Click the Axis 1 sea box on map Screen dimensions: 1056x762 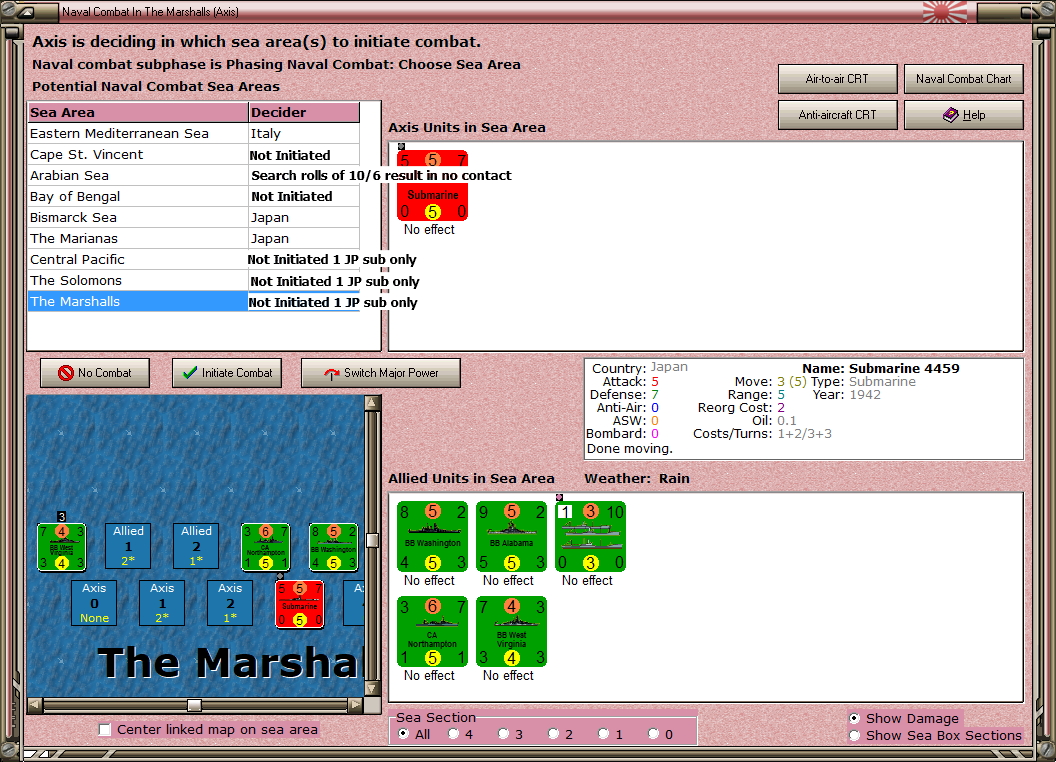tap(162, 603)
